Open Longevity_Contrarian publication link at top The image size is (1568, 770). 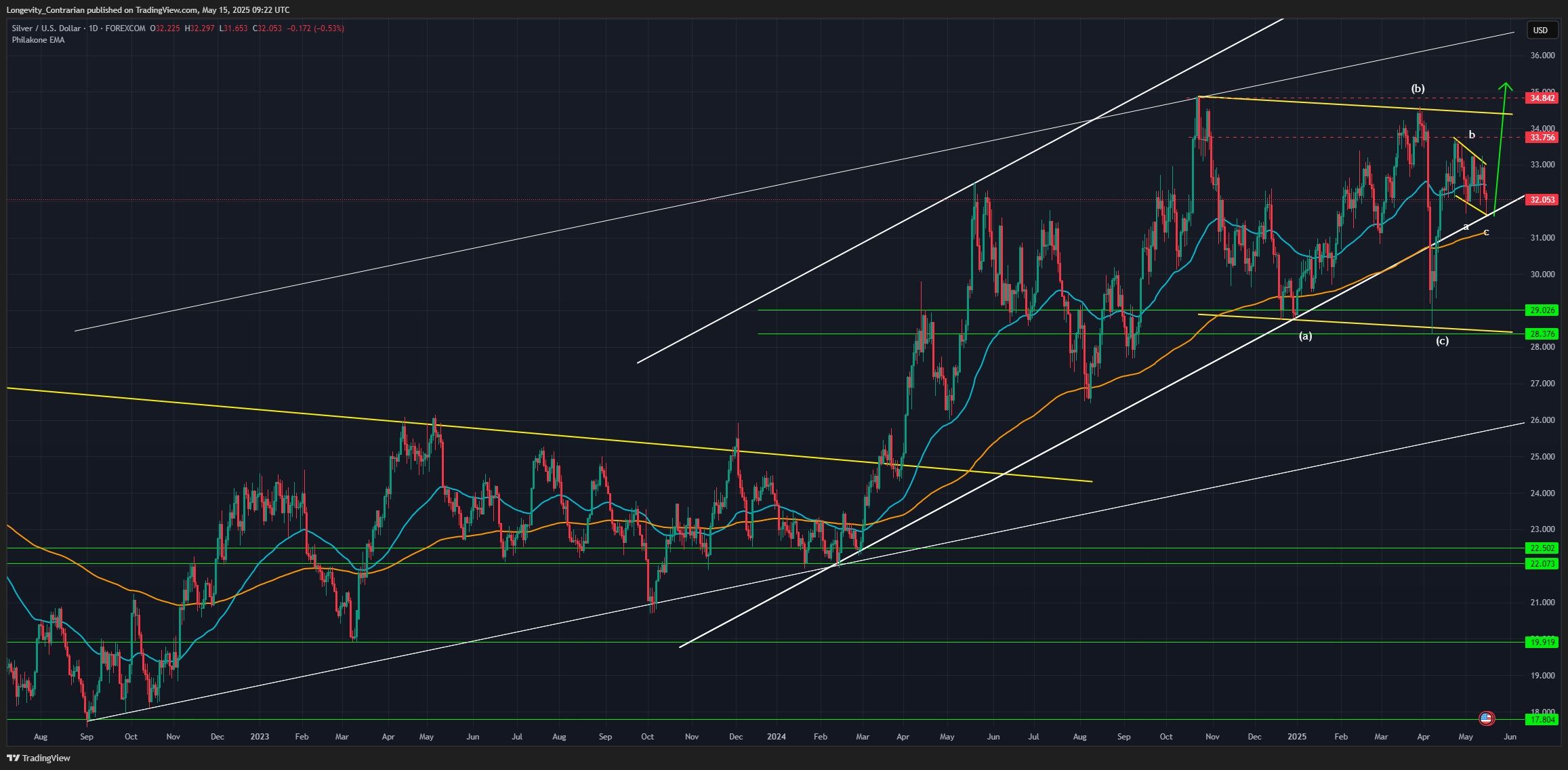click(44, 10)
